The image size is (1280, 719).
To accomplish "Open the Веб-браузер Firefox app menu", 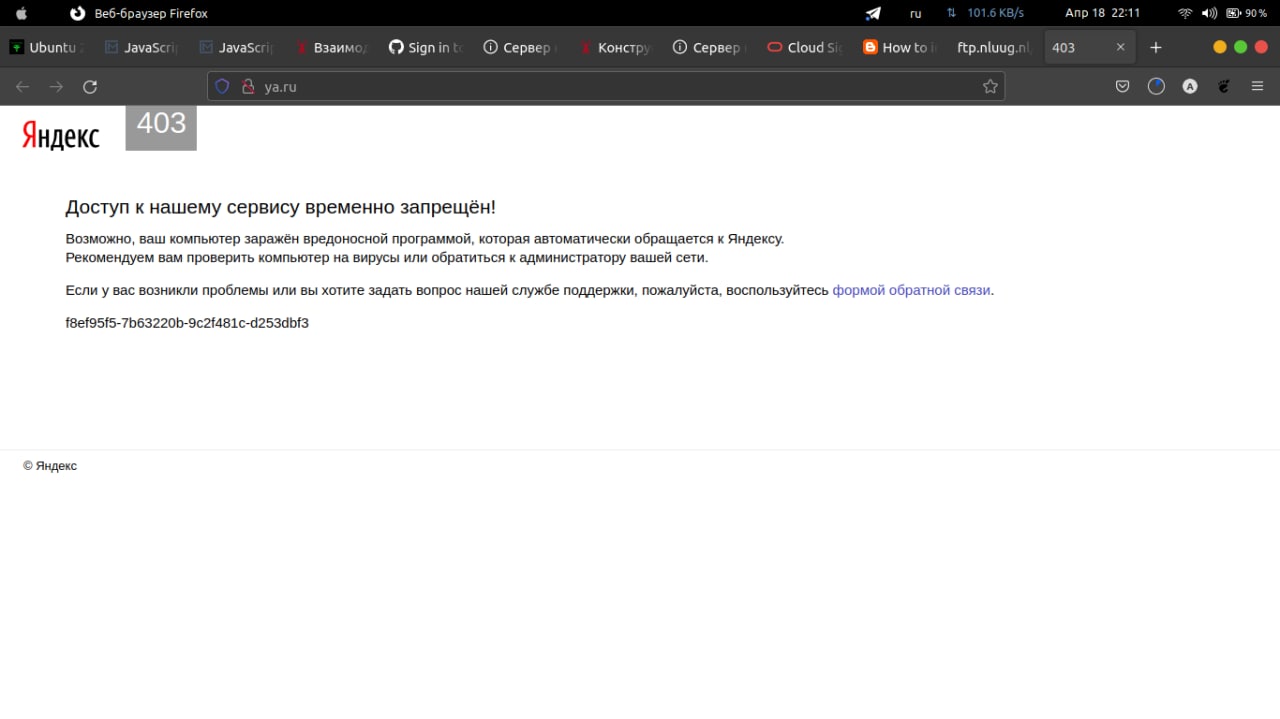I will (x=139, y=13).
